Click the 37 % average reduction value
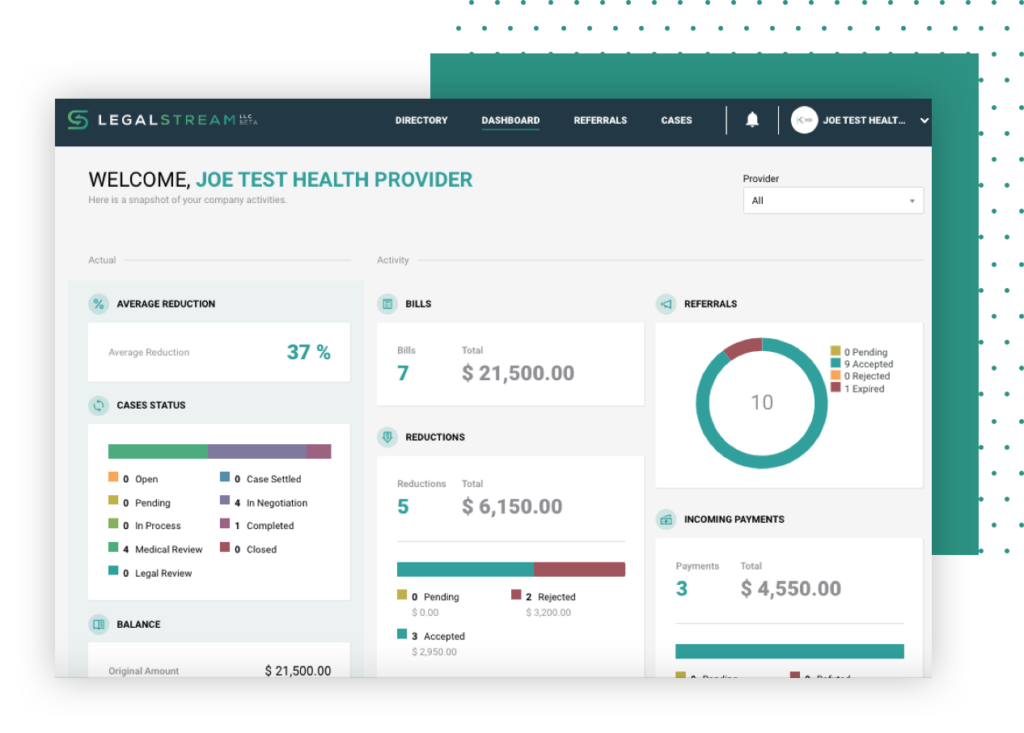Image resolution: width=1024 pixels, height=733 pixels. point(308,352)
